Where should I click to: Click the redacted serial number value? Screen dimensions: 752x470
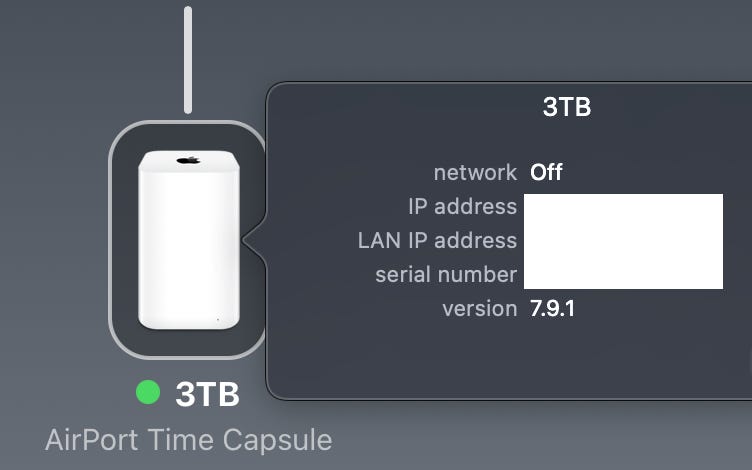pyautogui.click(x=622, y=274)
